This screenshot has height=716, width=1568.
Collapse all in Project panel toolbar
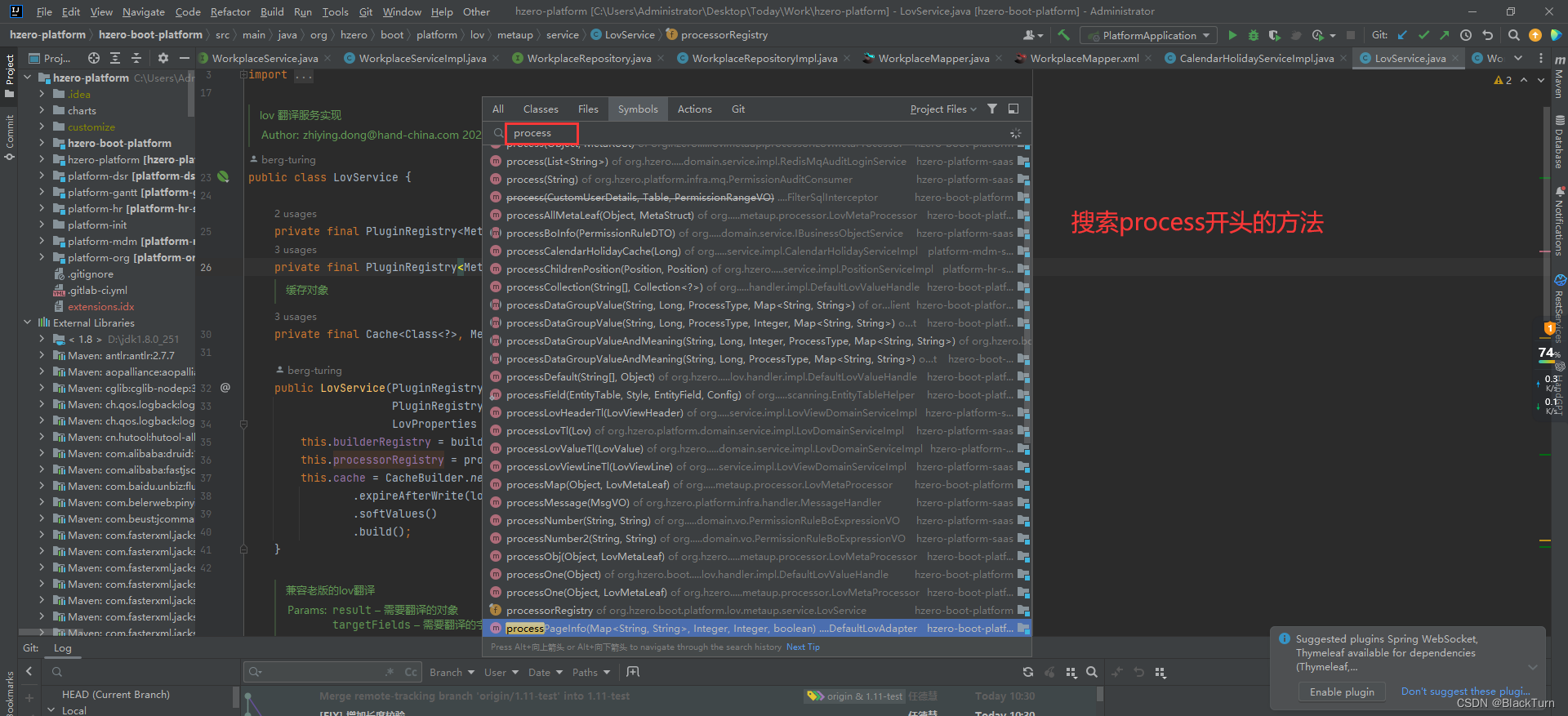tap(136, 58)
